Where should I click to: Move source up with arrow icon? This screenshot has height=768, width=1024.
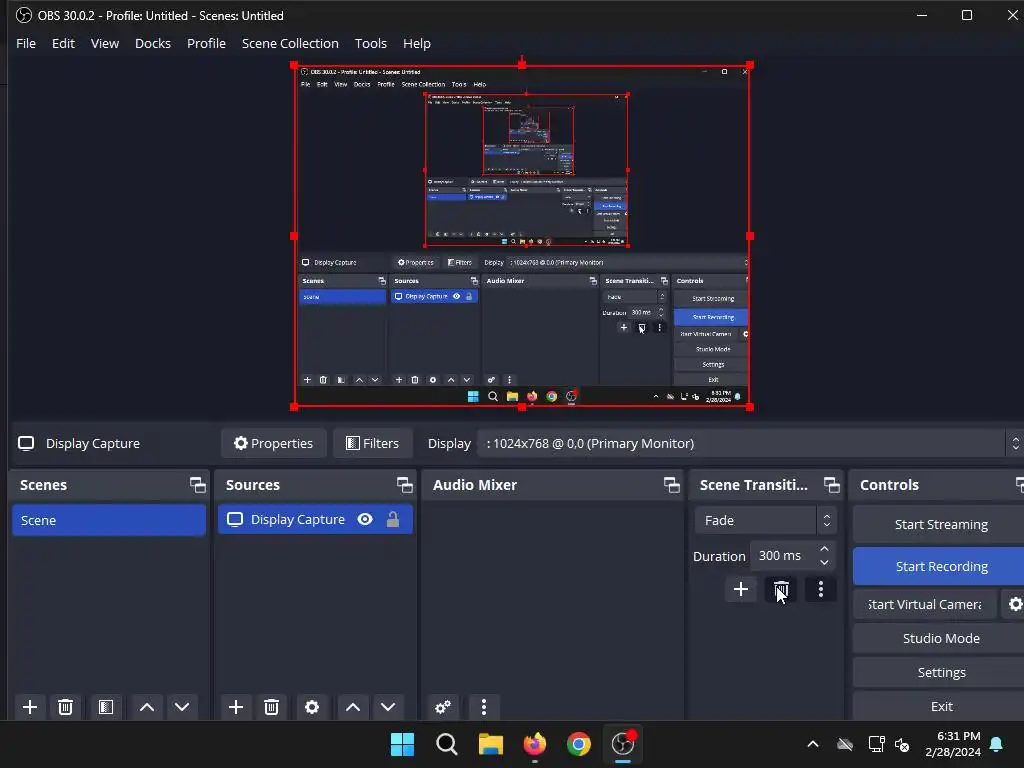click(353, 707)
